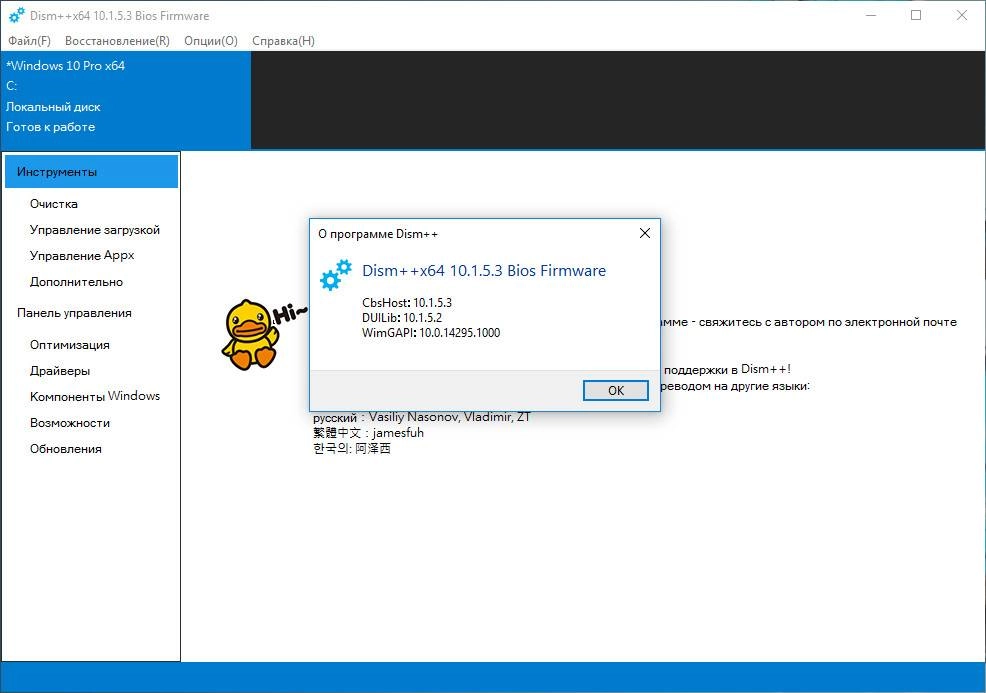
Task: Click the DUILib: 10.1.5.2 version line
Action: 402,318
